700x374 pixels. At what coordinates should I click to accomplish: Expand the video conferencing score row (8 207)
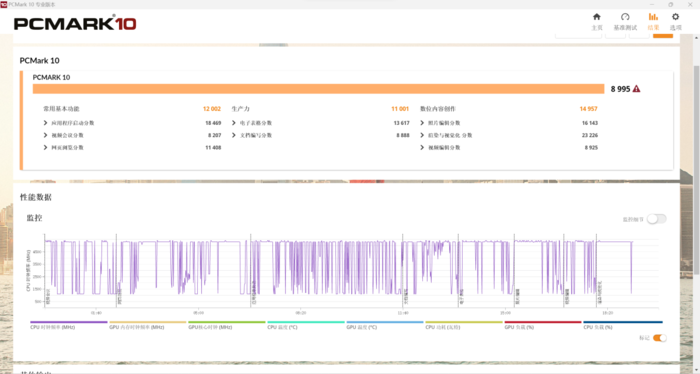(x=132, y=135)
